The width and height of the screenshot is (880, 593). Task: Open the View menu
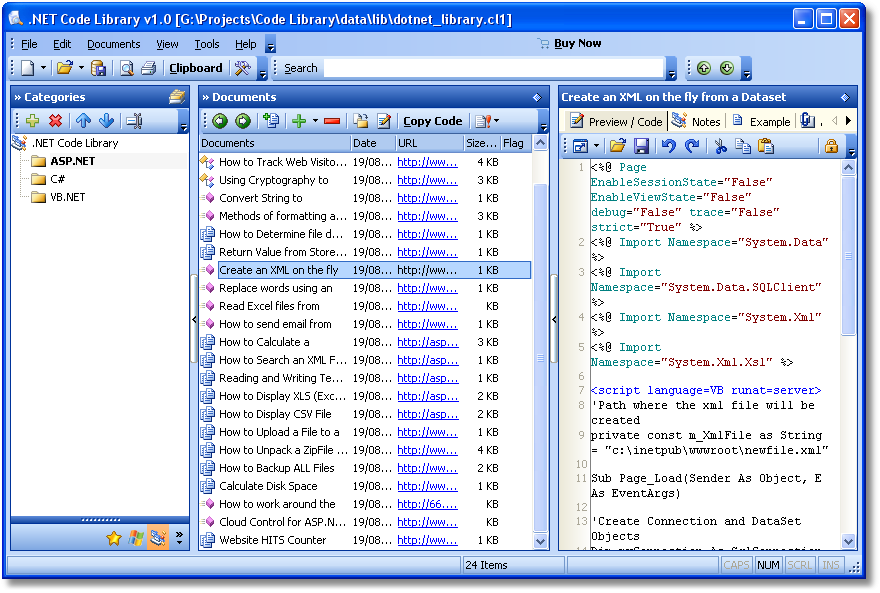click(x=167, y=44)
